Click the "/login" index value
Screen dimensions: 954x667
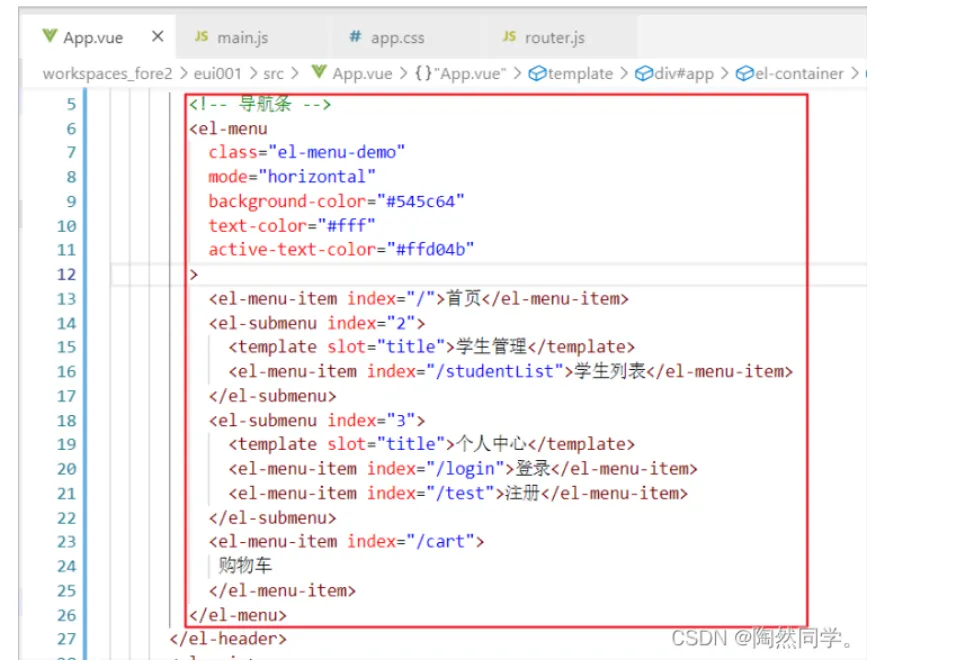point(465,469)
